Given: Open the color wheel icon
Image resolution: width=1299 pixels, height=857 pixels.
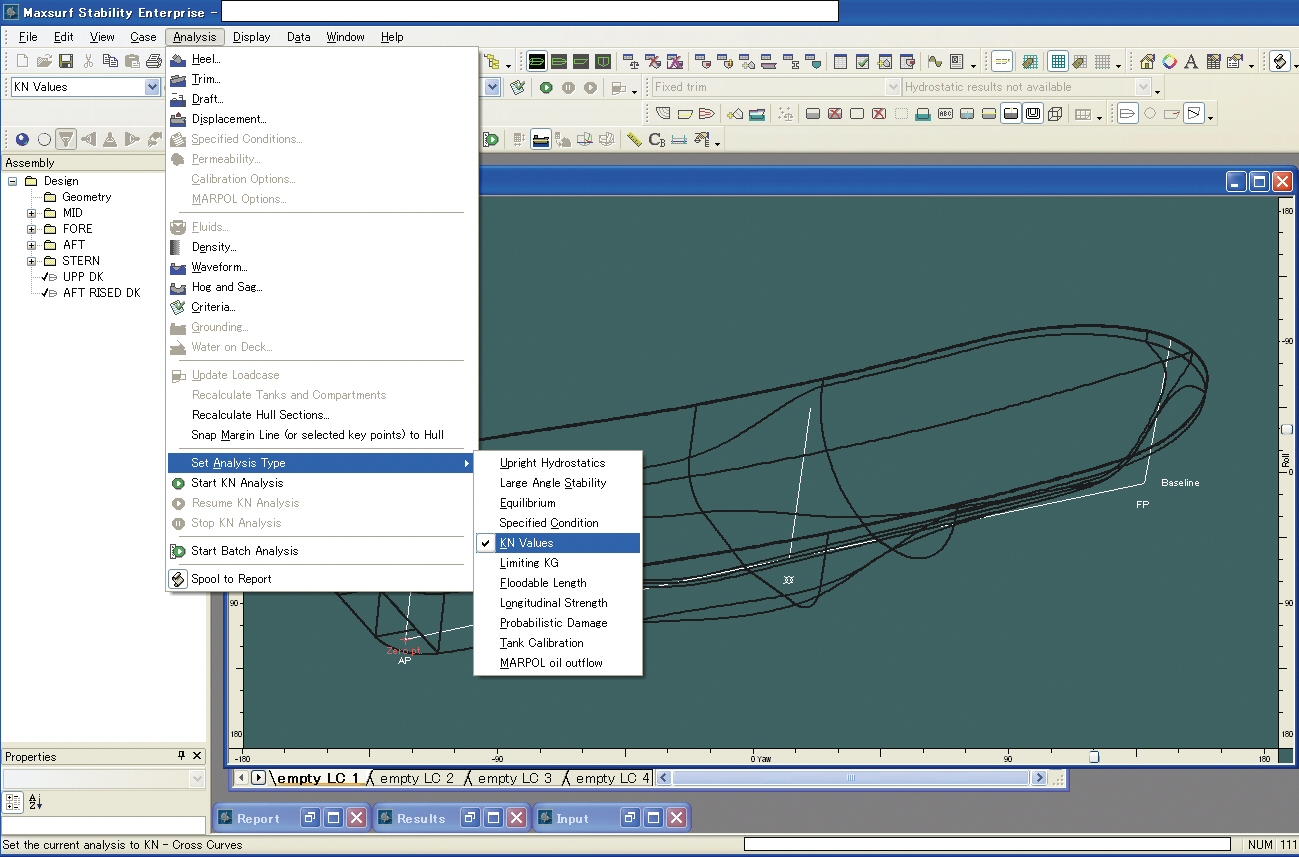Looking at the screenshot, I should [1169, 62].
